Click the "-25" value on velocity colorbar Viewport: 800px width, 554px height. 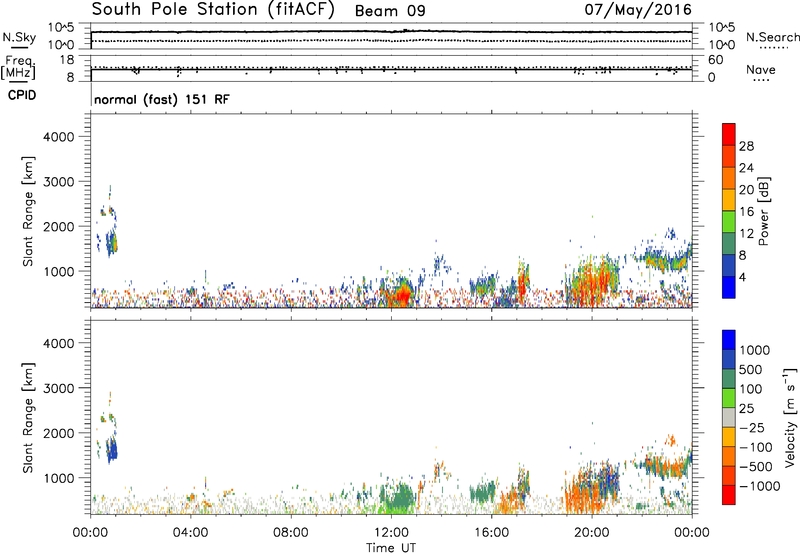click(752, 428)
